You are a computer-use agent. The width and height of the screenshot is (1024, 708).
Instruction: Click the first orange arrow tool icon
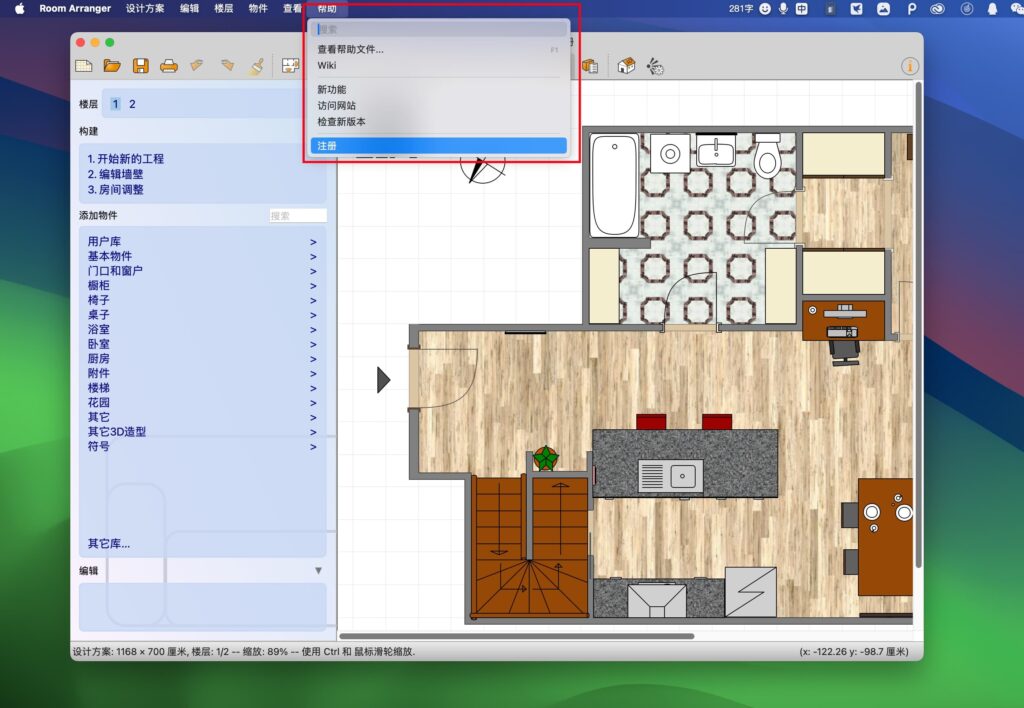coord(196,65)
